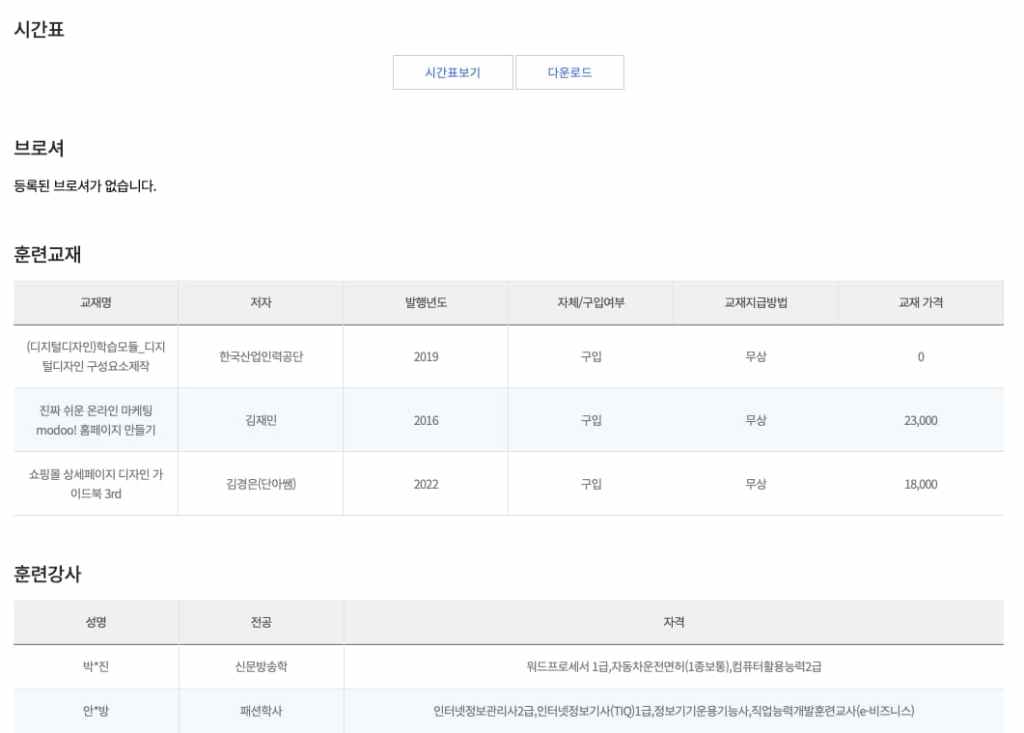Select the 김경은(단아쌤) author cell
1024x733 pixels.
coord(261,484)
